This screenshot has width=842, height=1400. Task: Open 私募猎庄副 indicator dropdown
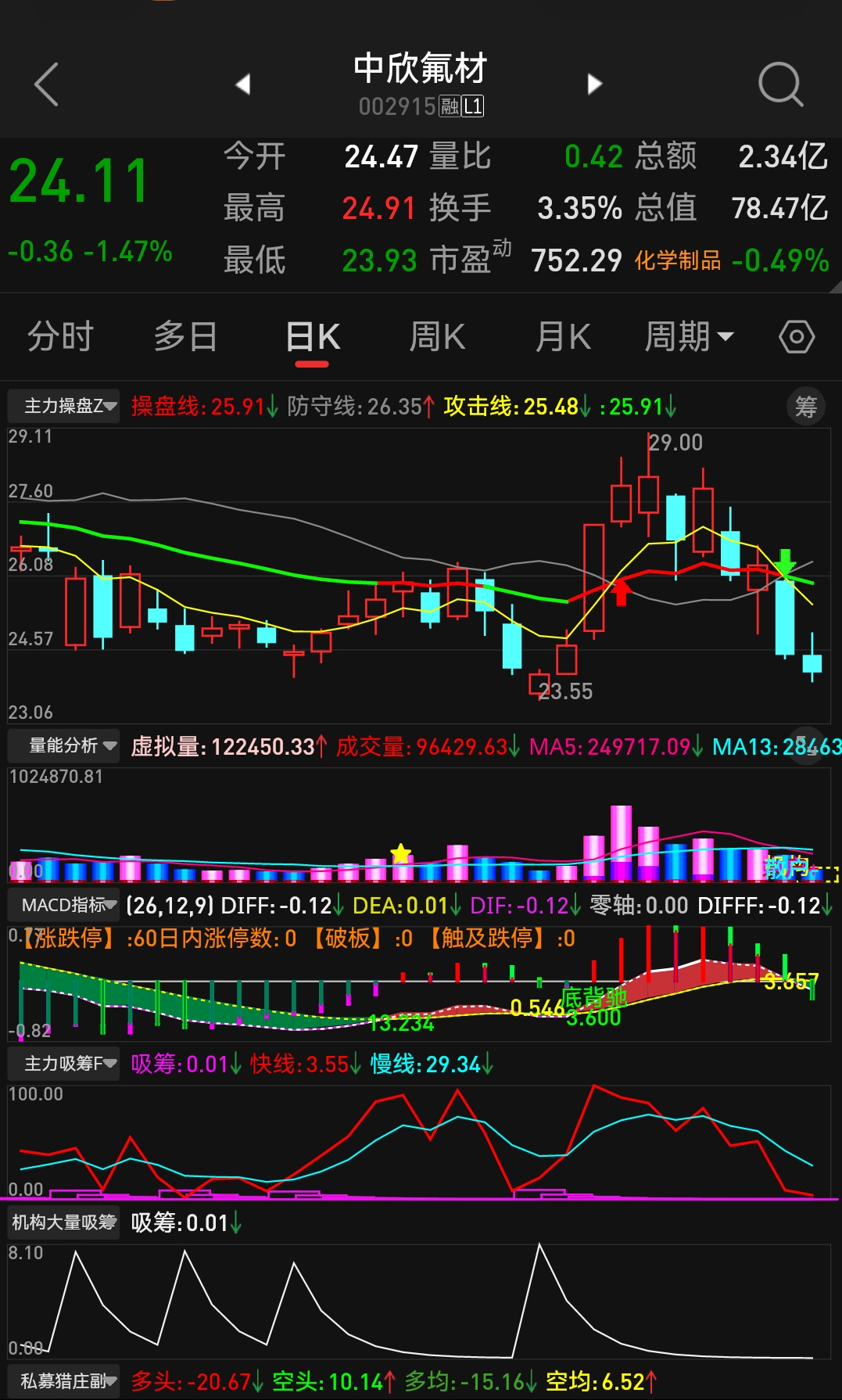coord(64,1381)
